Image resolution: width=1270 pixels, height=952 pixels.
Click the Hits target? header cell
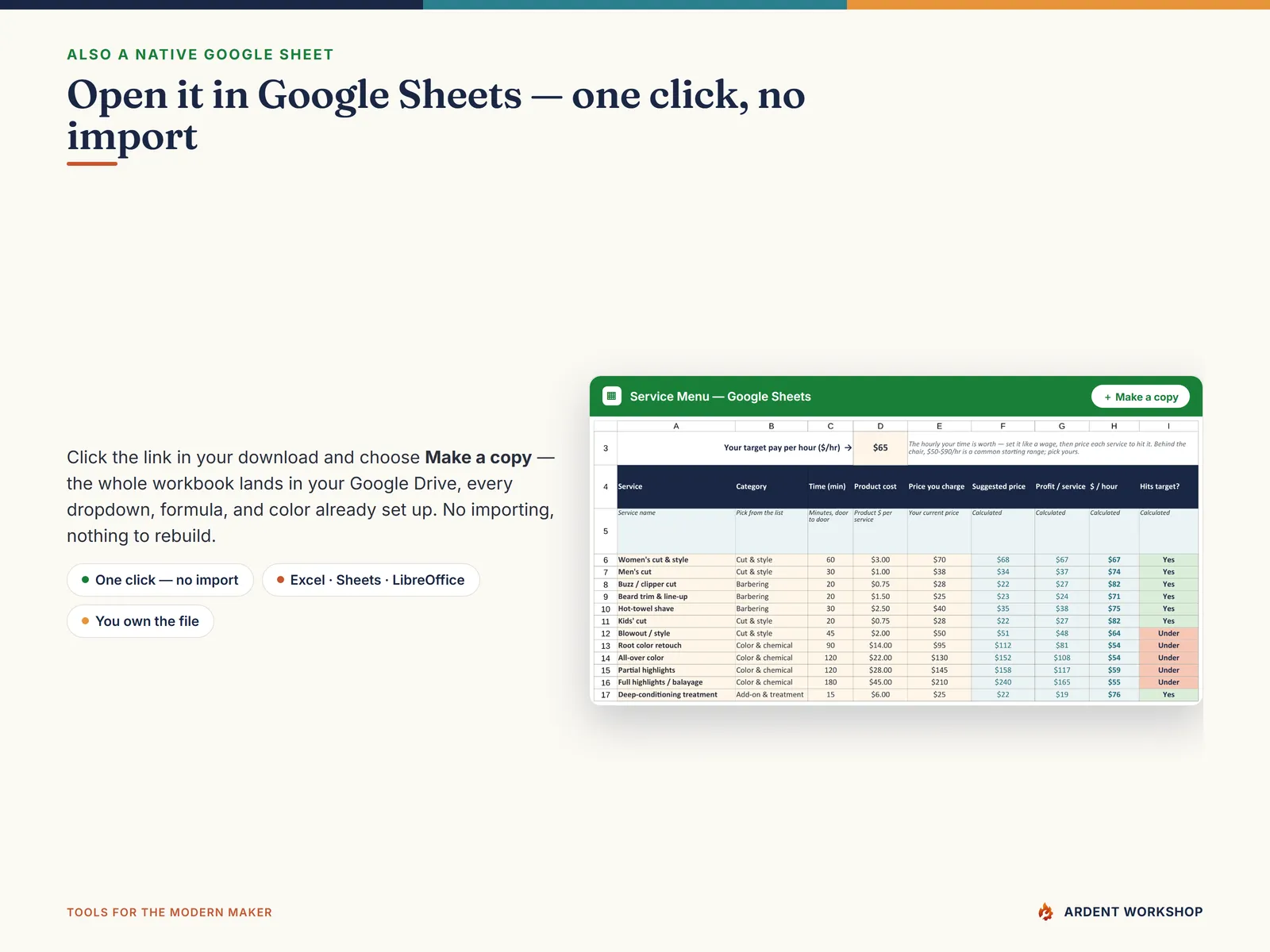(x=1168, y=486)
